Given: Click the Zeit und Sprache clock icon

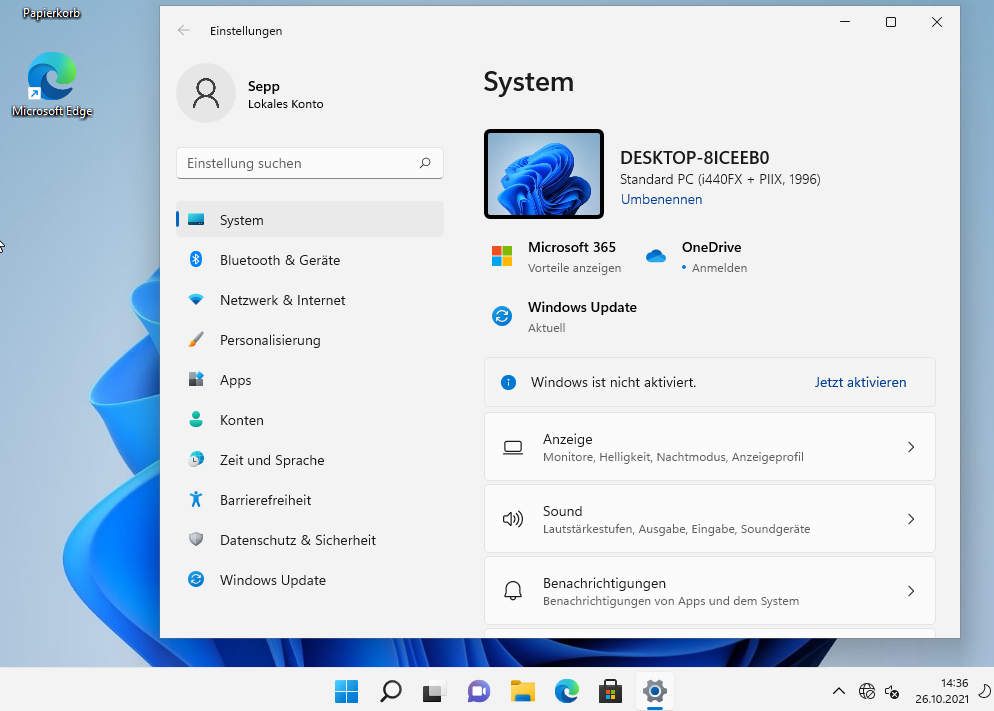Looking at the screenshot, I should pyautogui.click(x=196, y=459).
